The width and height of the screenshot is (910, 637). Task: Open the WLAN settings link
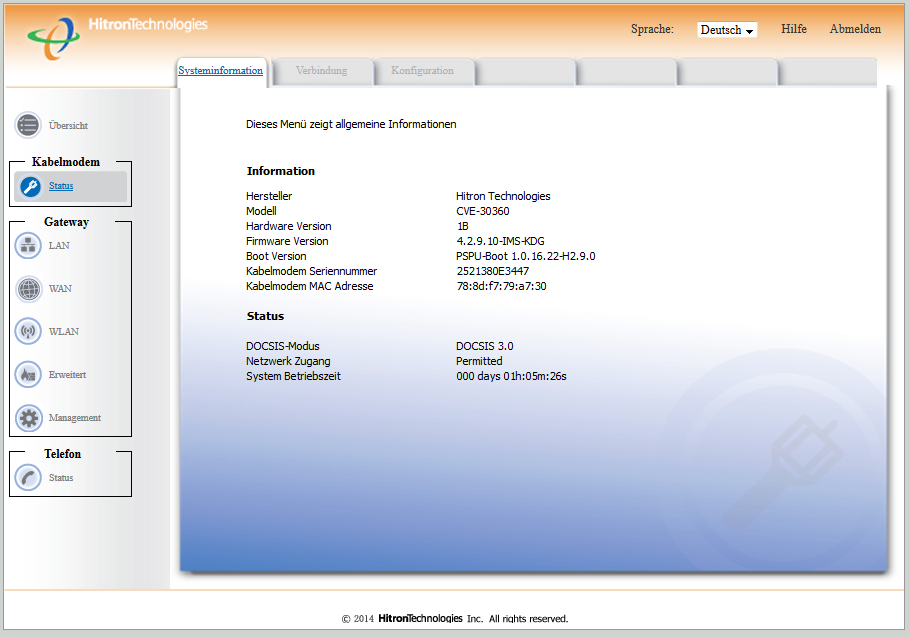pos(64,331)
